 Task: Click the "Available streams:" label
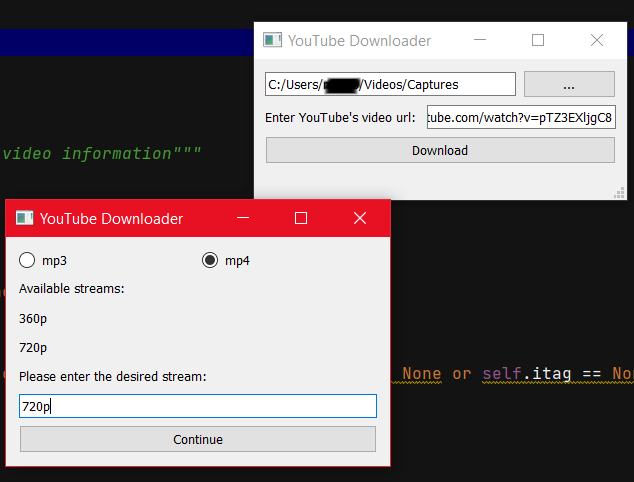(x=72, y=289)
